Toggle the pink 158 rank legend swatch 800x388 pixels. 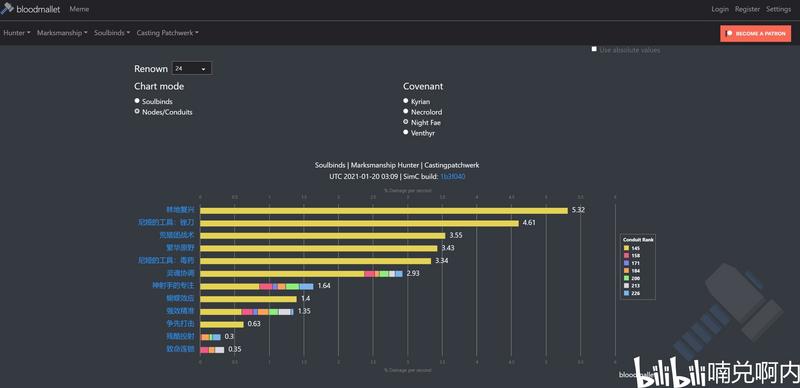click(627, 255)
